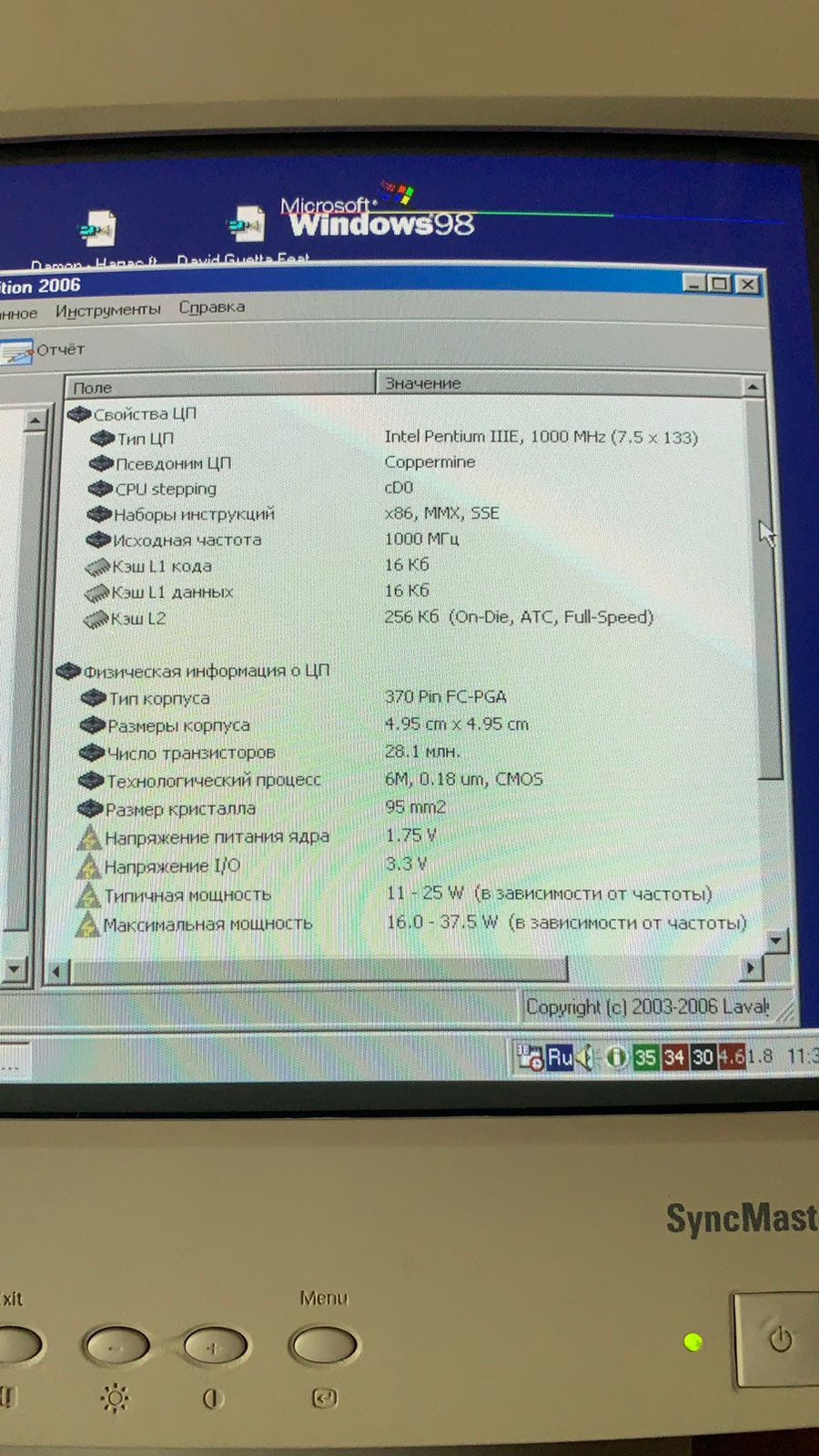This screenshot has width=819, height=1456.
Task: Click the icon next to Псевдоним ЦП
Action: point(100,463)
